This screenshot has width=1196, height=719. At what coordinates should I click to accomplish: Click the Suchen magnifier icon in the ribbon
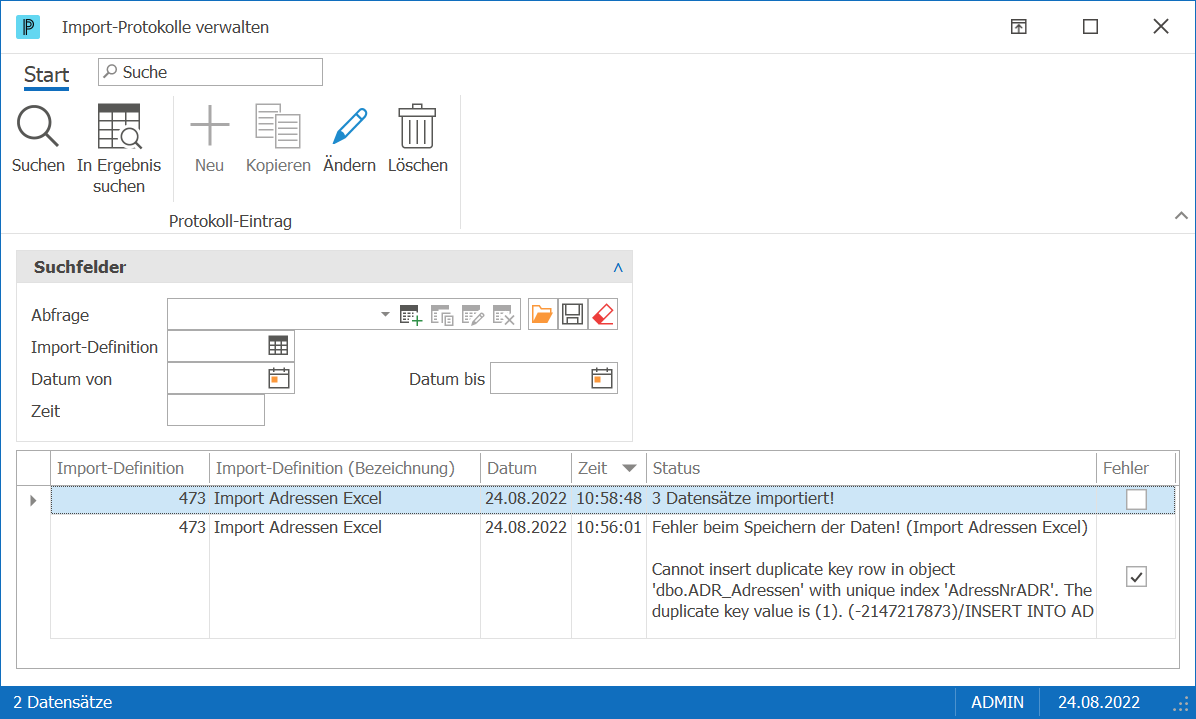[37, 126]
